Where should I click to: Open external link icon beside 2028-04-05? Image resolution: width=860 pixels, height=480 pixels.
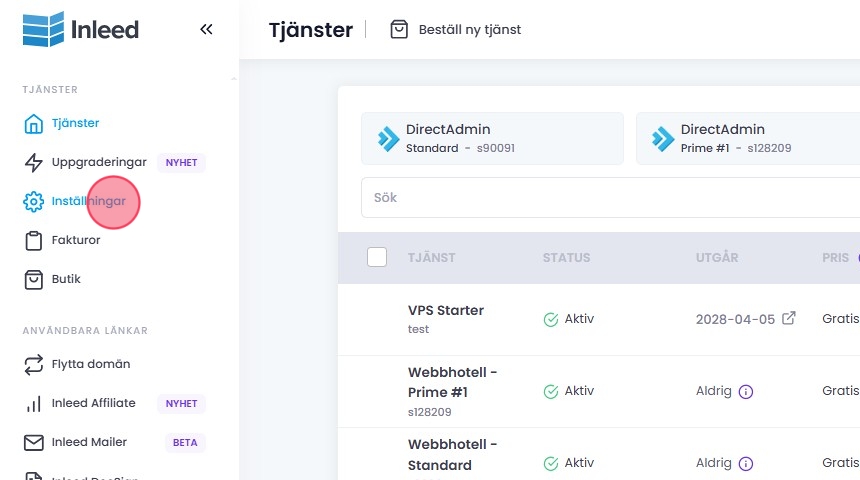pyautogui.click(x=789, y=319)
